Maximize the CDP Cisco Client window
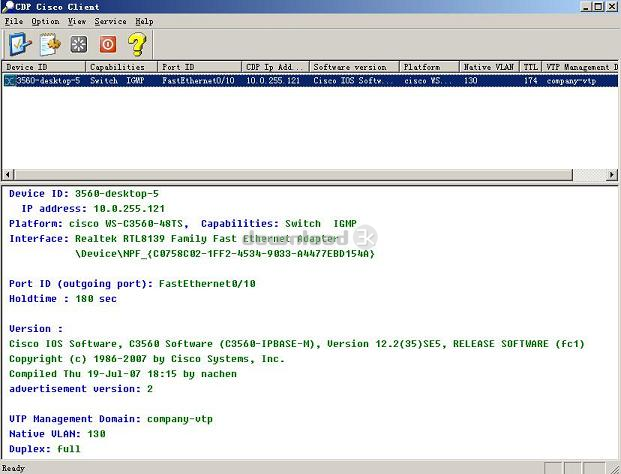 599,6
